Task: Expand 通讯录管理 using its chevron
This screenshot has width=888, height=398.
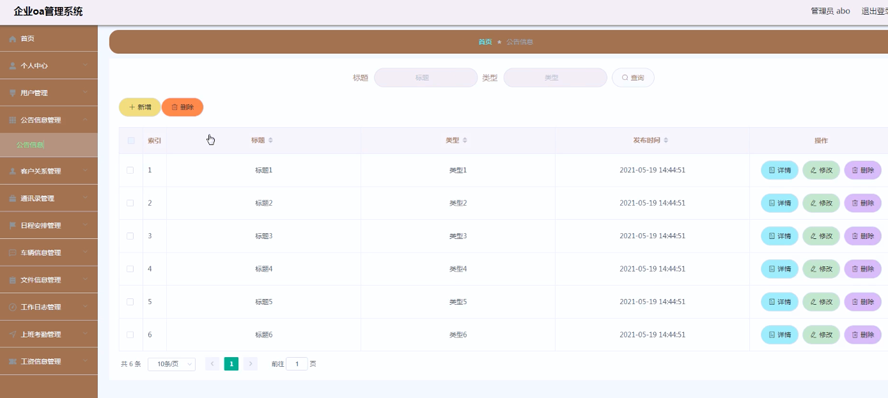Action: [86, 198]
